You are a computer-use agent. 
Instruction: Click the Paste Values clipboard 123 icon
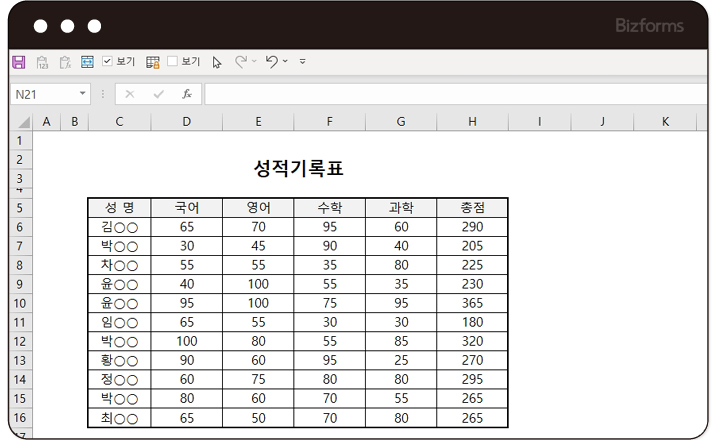coord(42,62)
